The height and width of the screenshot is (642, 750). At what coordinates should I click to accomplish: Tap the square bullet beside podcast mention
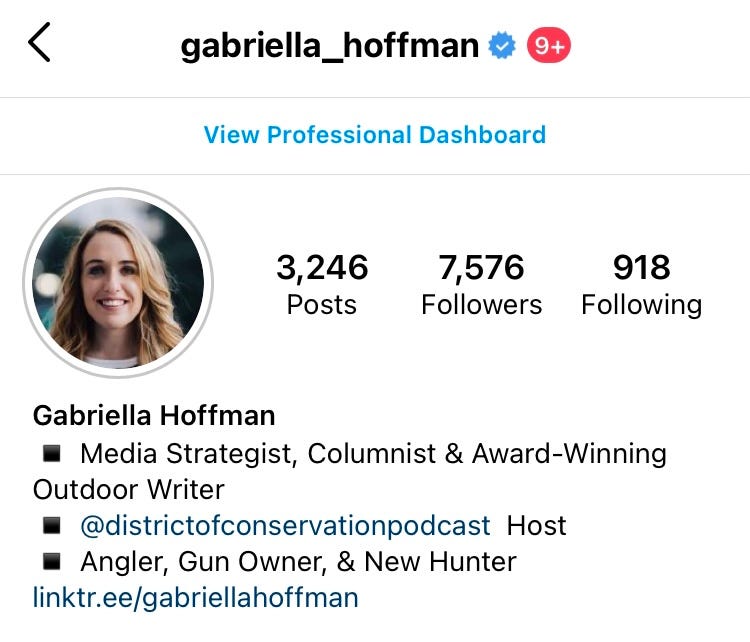click(52, 525)
